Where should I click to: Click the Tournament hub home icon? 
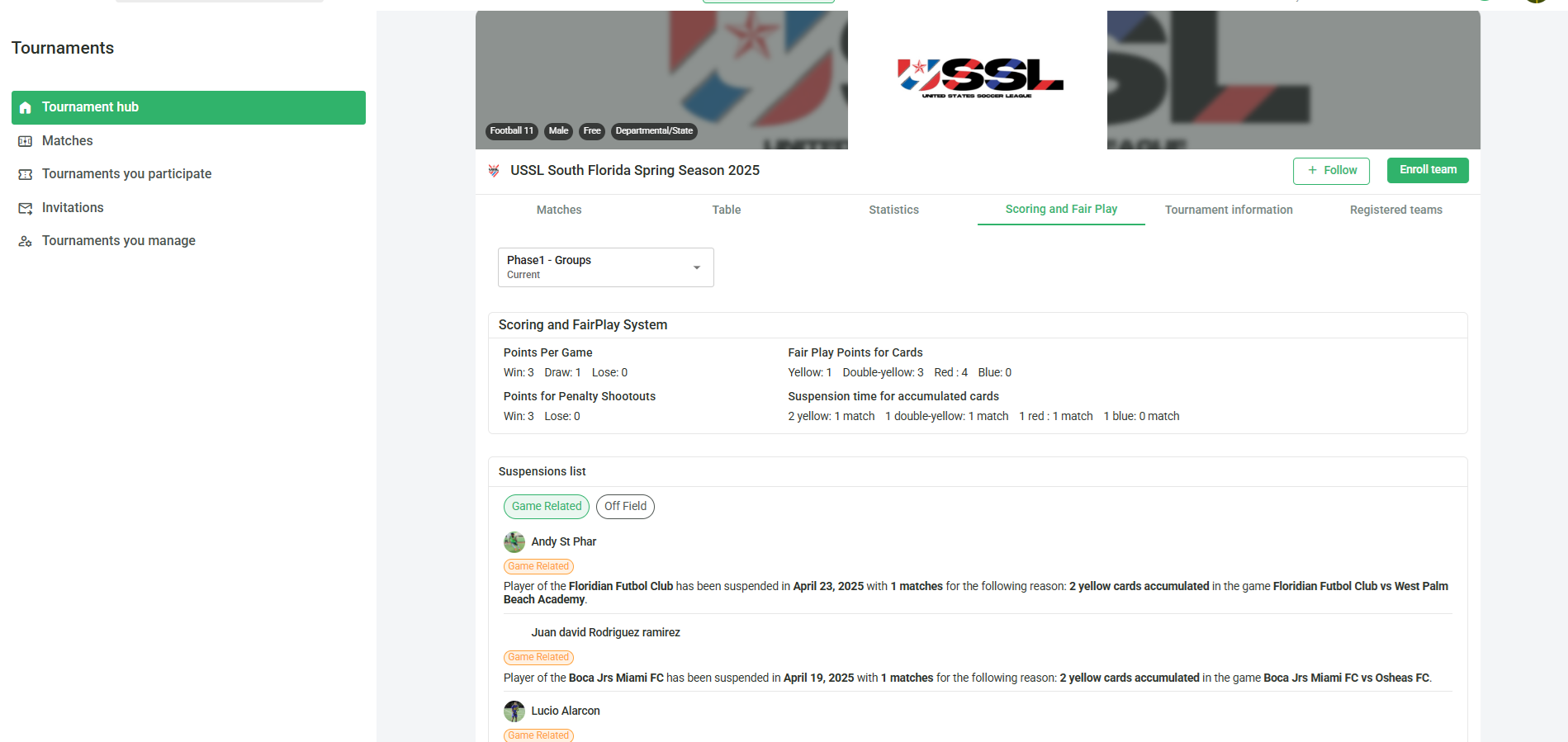26,107
